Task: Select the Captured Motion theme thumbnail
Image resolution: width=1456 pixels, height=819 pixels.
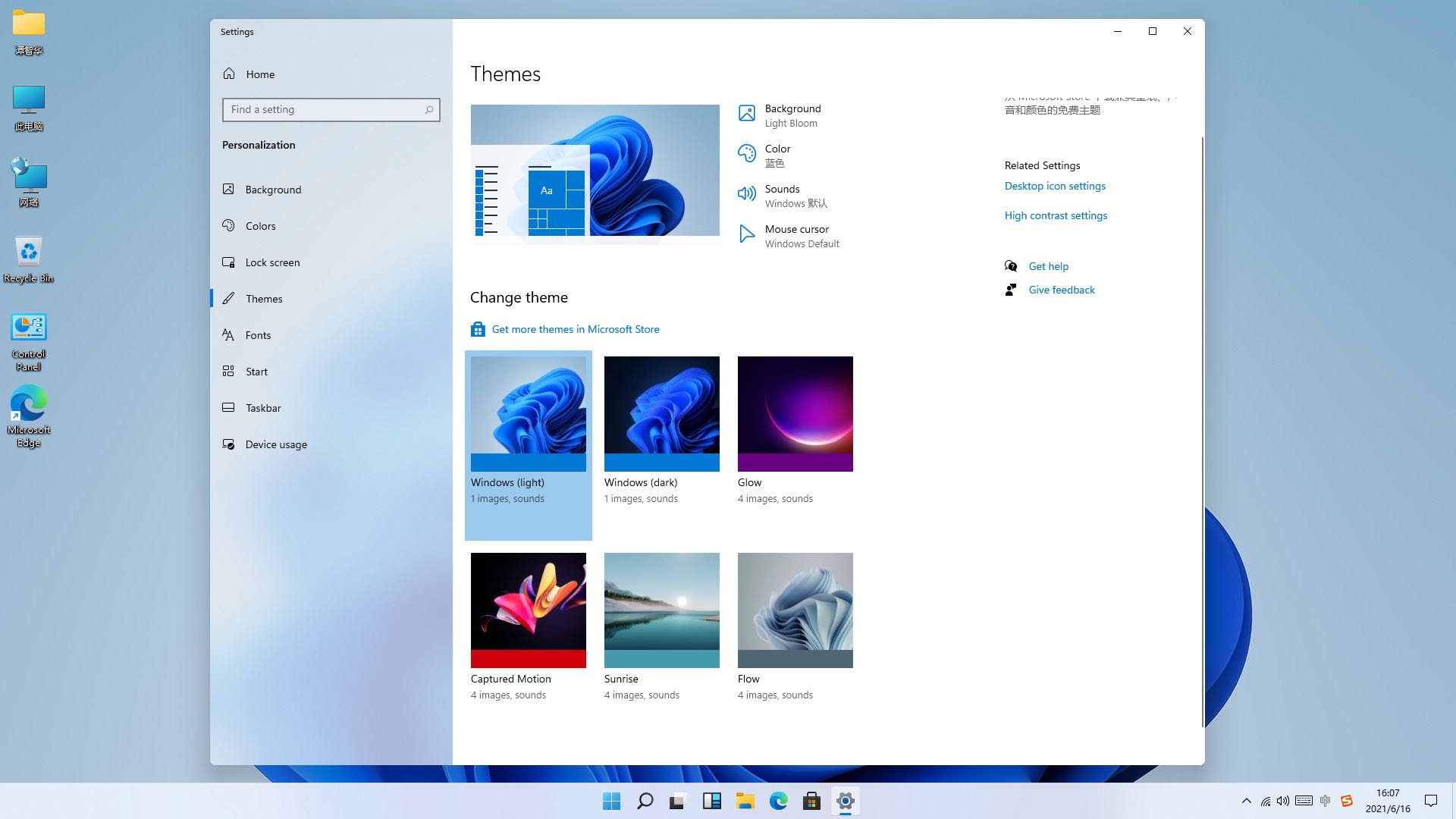Action: [x=528, y=610]
